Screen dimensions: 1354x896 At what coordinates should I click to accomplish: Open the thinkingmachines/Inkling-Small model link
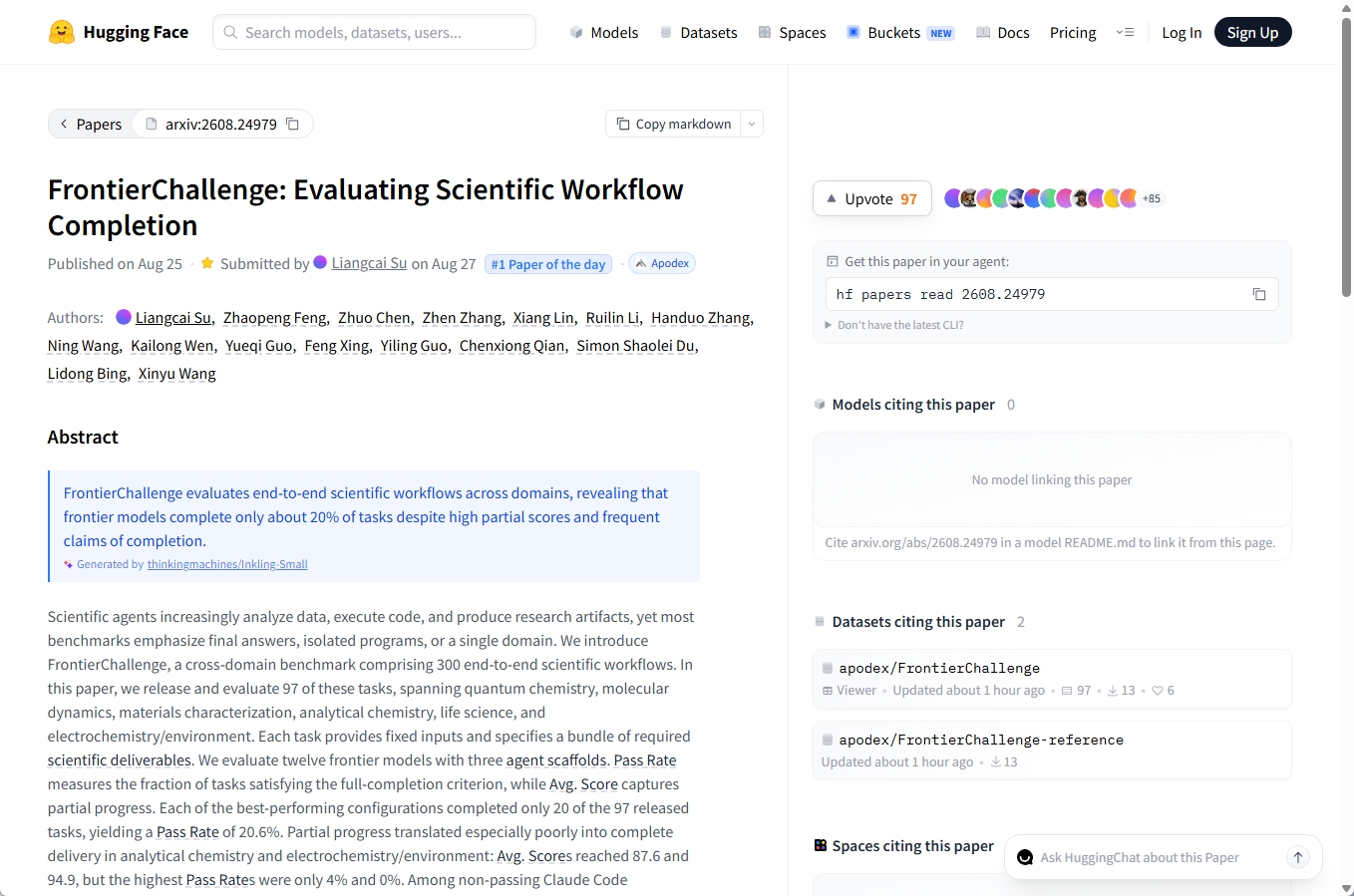point(227,564)
